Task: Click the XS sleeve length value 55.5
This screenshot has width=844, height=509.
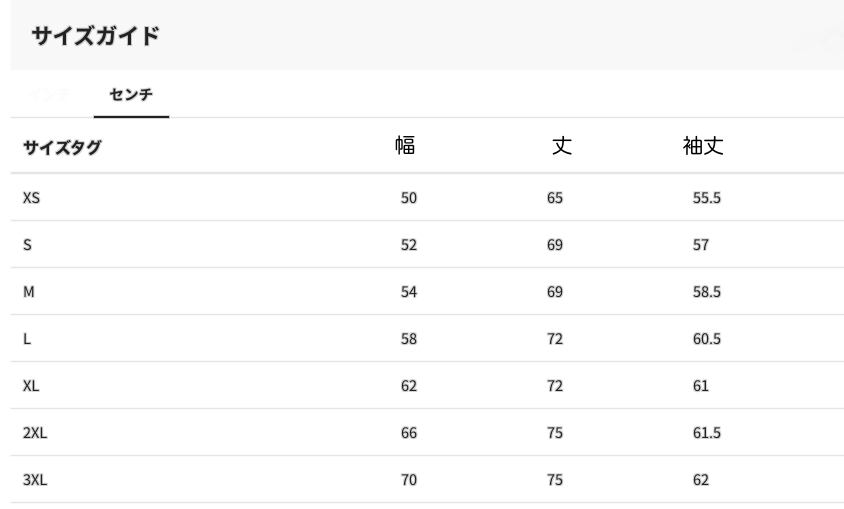Action: click(707, 198)
